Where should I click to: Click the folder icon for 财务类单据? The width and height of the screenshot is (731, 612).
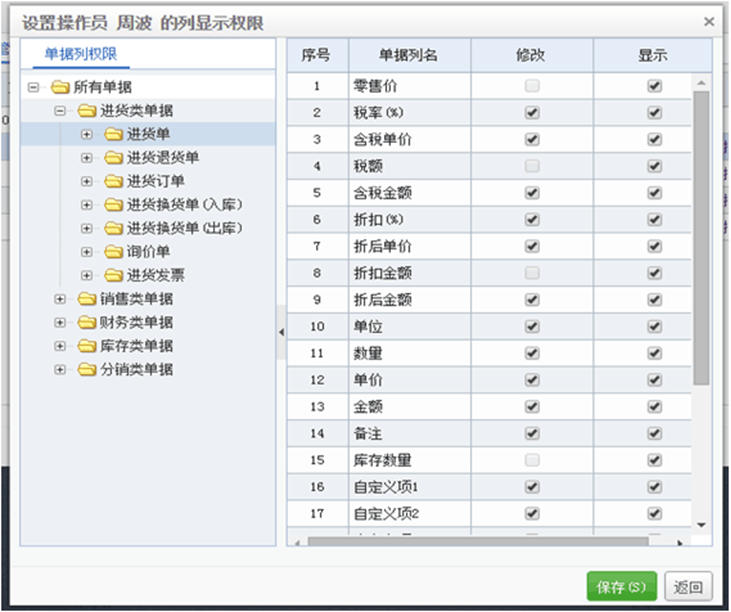coord(87,322)
